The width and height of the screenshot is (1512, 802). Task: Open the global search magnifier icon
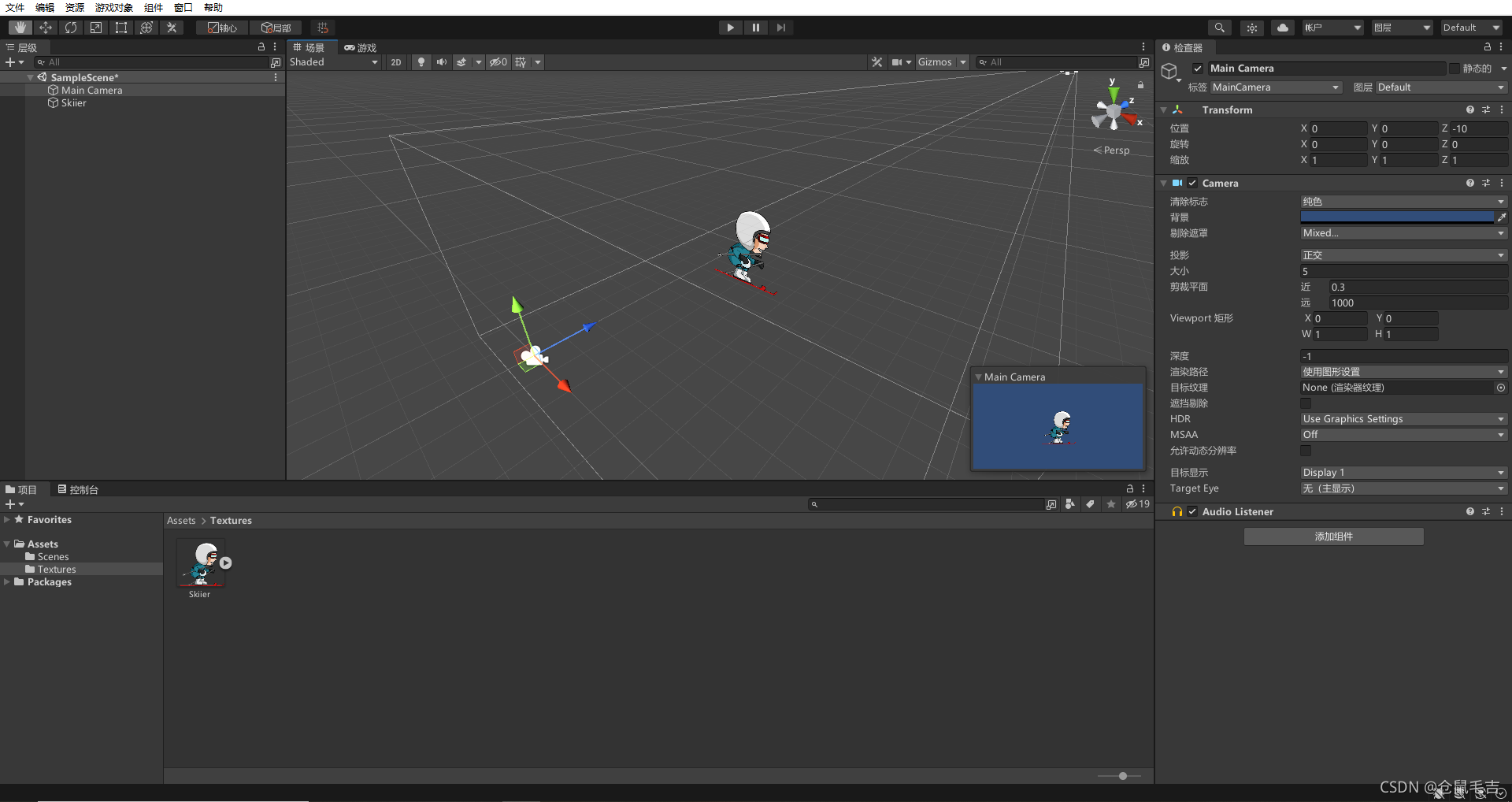click(x=1219, y=28)
